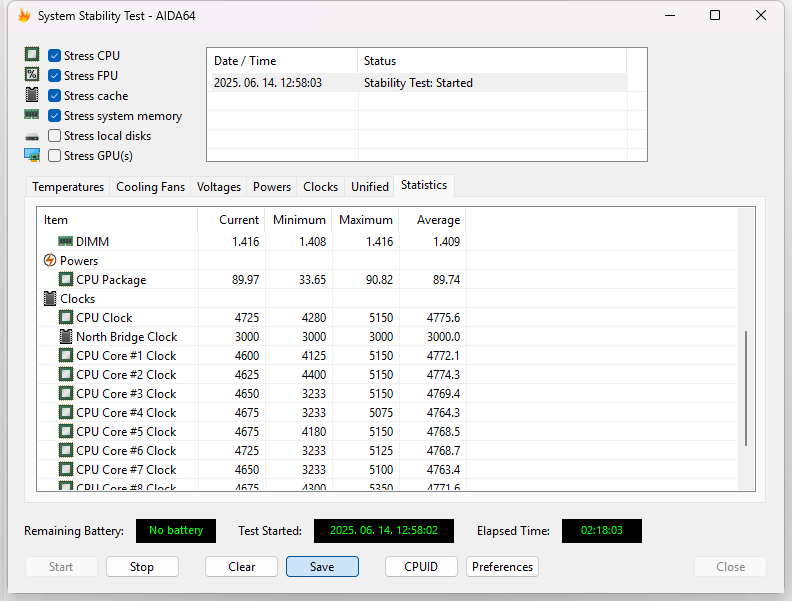
Task: Stop the stability test
Action: pyautogui.click(x=142, y=567)
